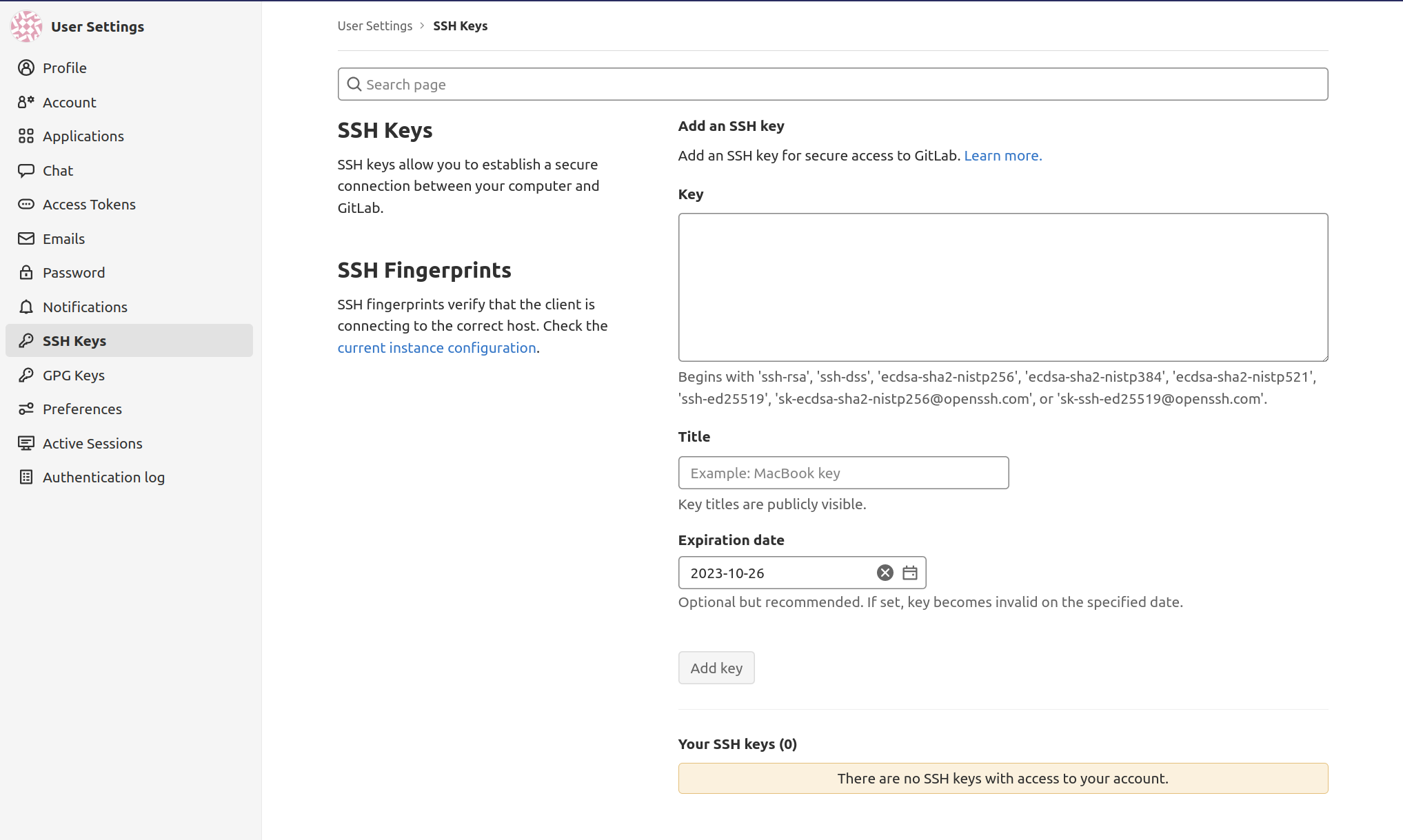This screenshot has height=840, width=1403.
Task: Click the Preferences visibility toggle
Action: tap(82, 408)
